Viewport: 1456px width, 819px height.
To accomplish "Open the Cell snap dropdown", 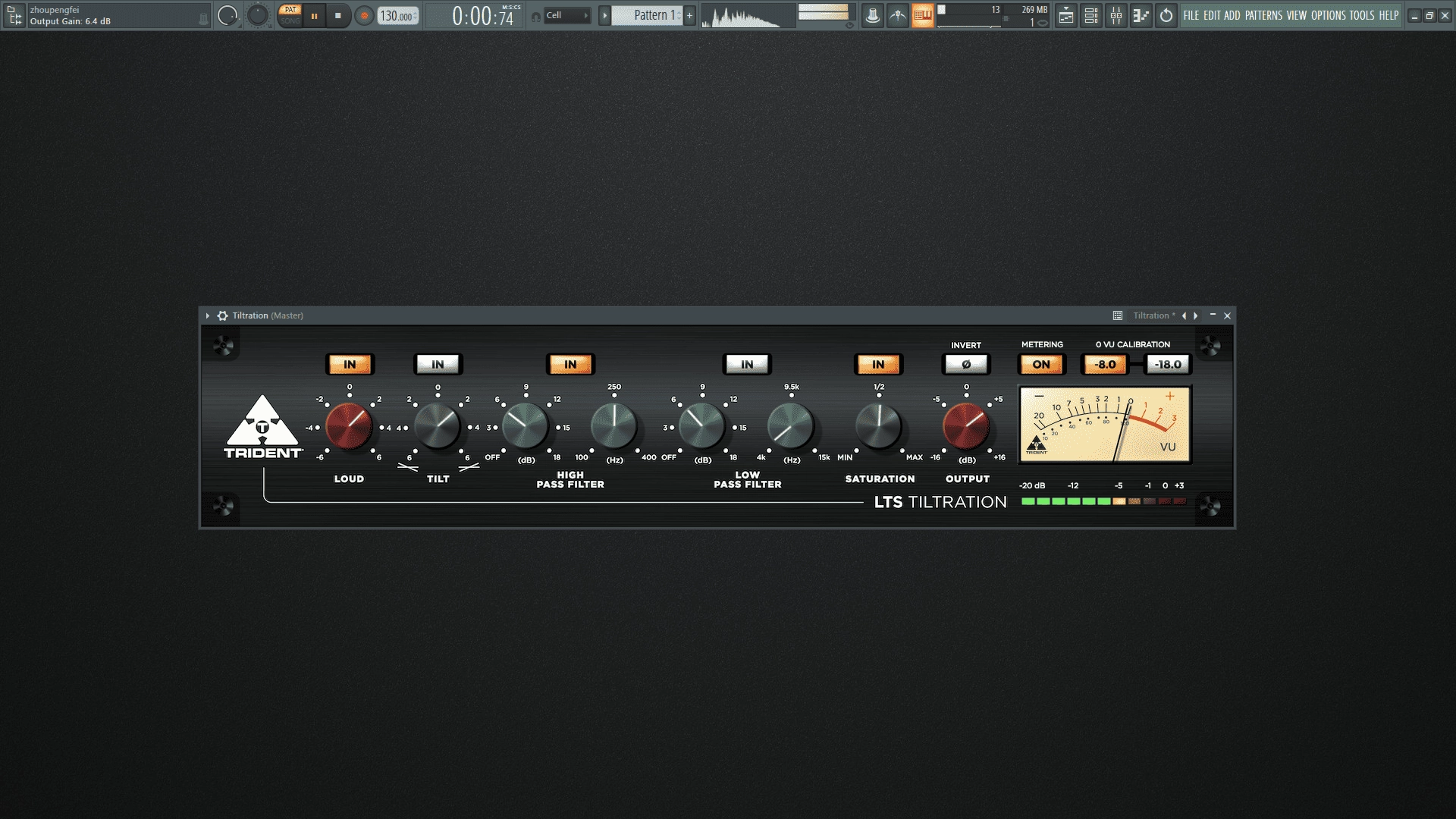I will tap(567, 15).
